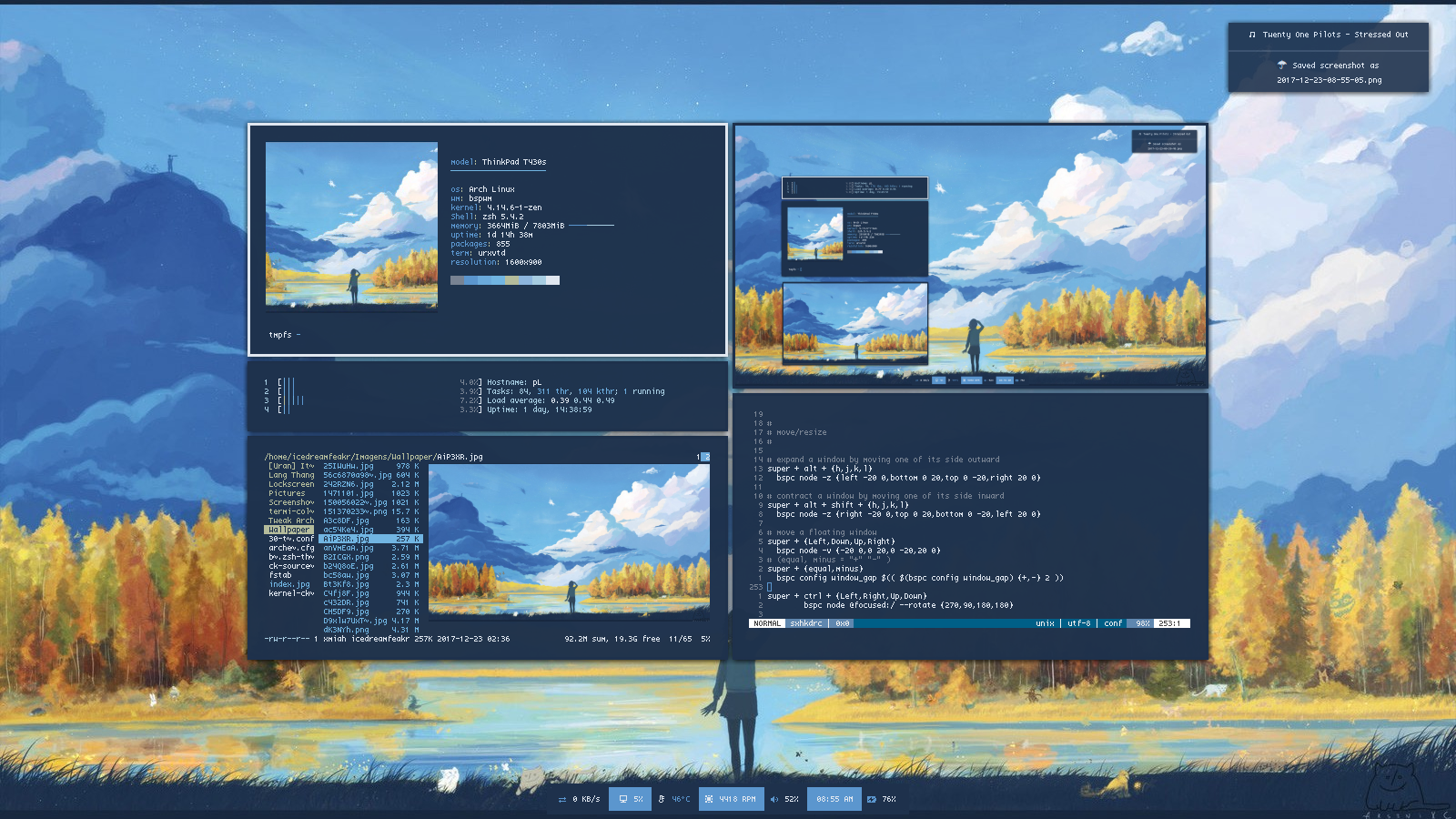Enter the Pictures folder in ranger

(287, 493)
